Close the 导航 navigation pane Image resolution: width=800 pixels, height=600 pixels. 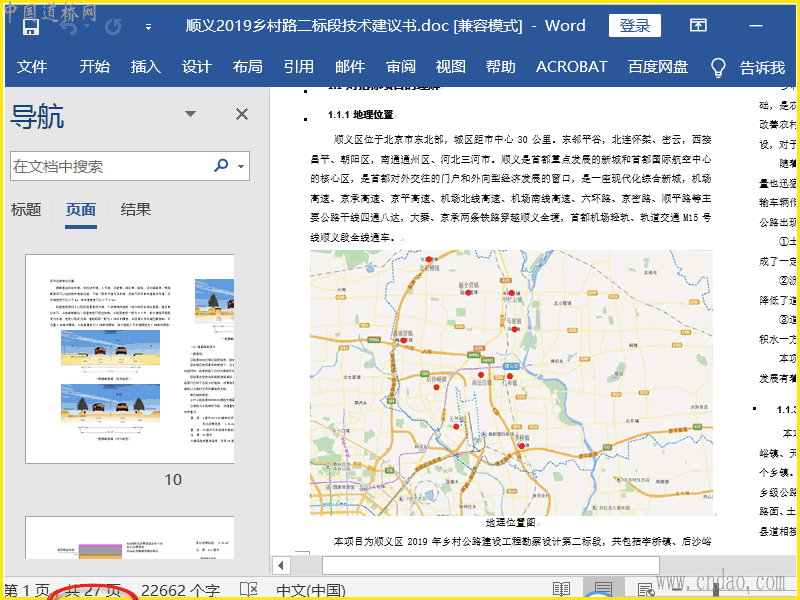point(242,114)
